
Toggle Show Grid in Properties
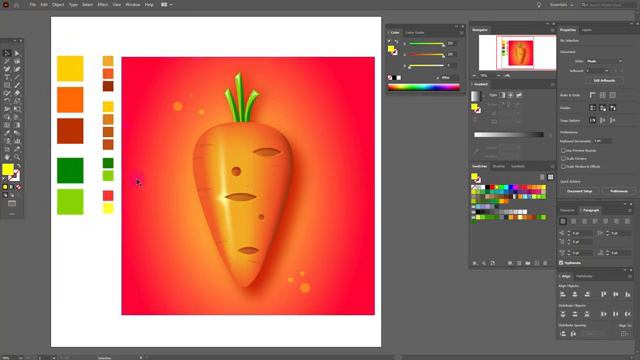click(603, 95)
